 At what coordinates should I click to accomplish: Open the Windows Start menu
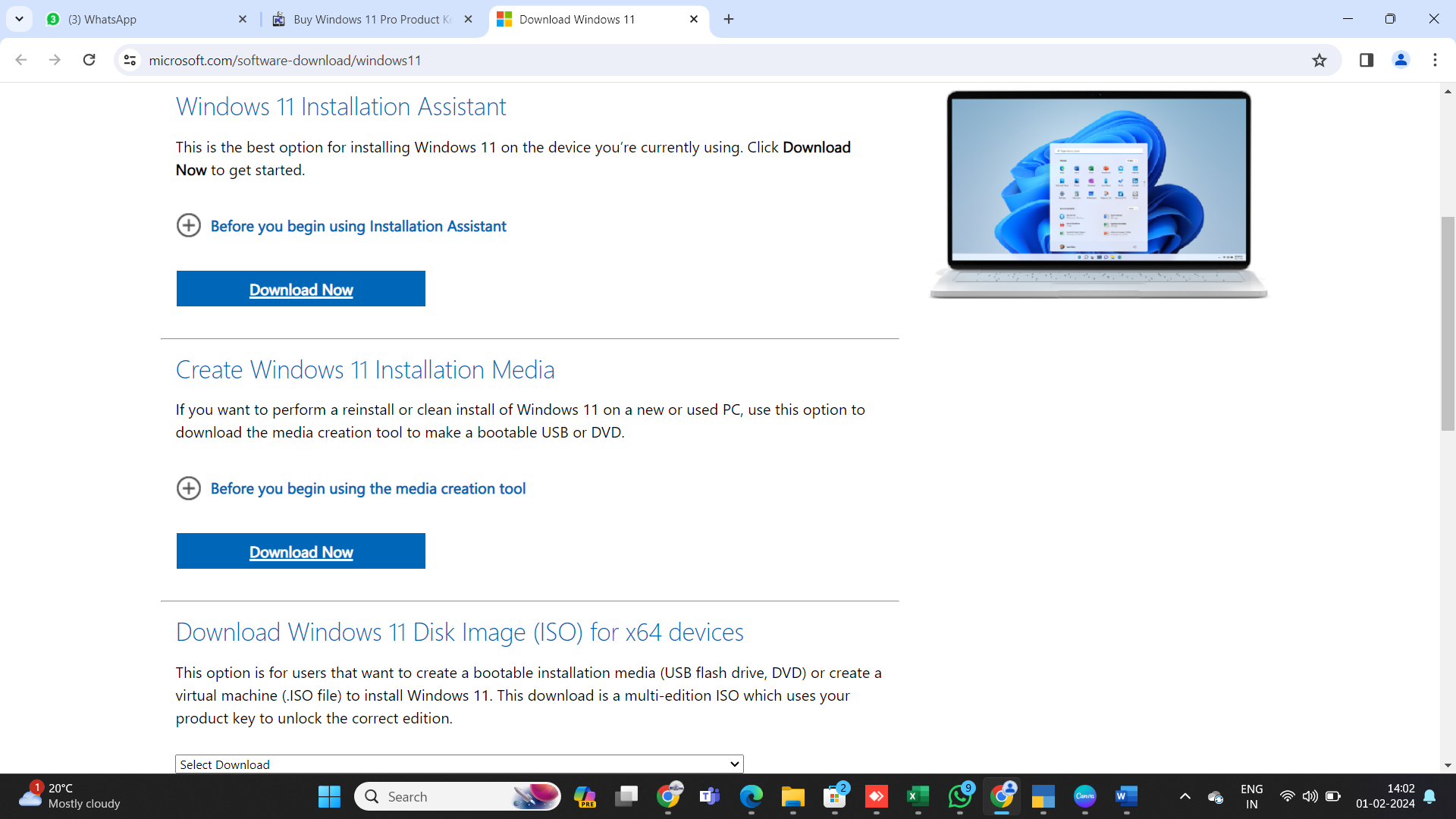point(329,796)
